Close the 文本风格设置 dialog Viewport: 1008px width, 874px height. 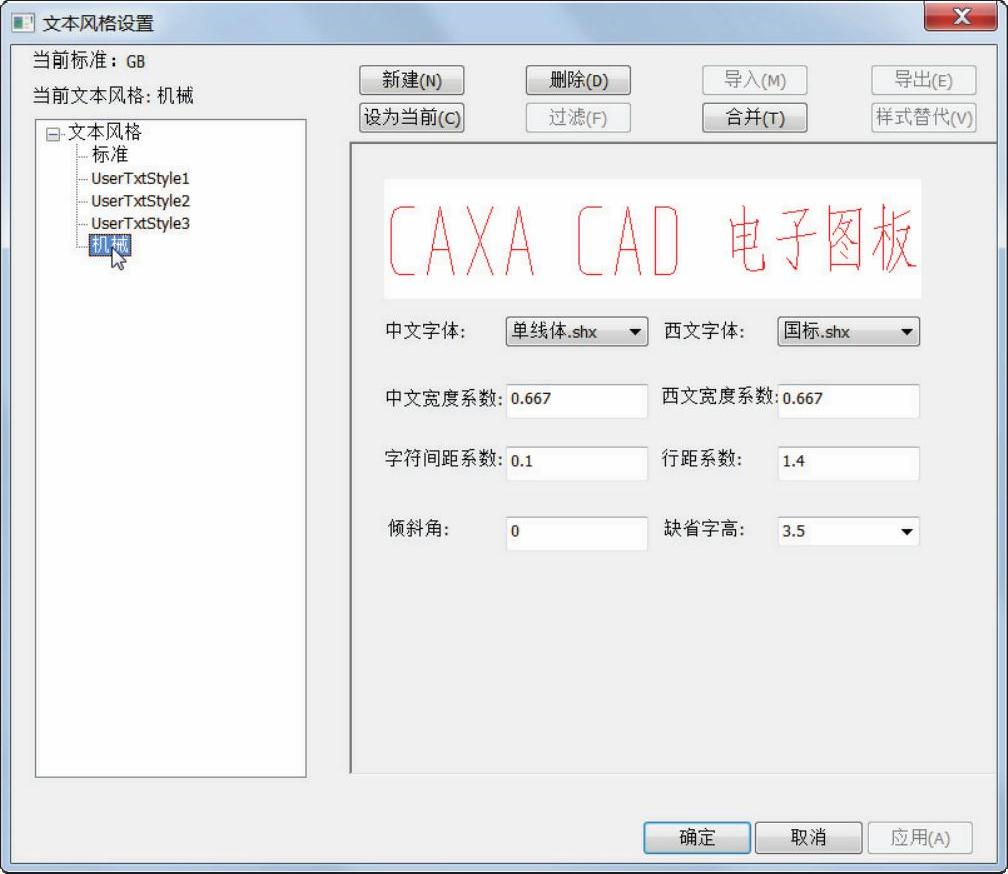tap(960, 17)
